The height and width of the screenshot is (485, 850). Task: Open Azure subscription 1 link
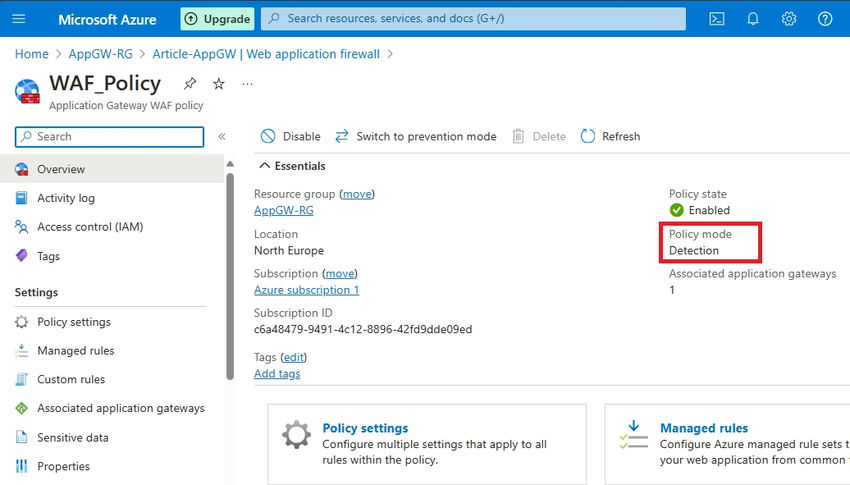pos(306,290)
